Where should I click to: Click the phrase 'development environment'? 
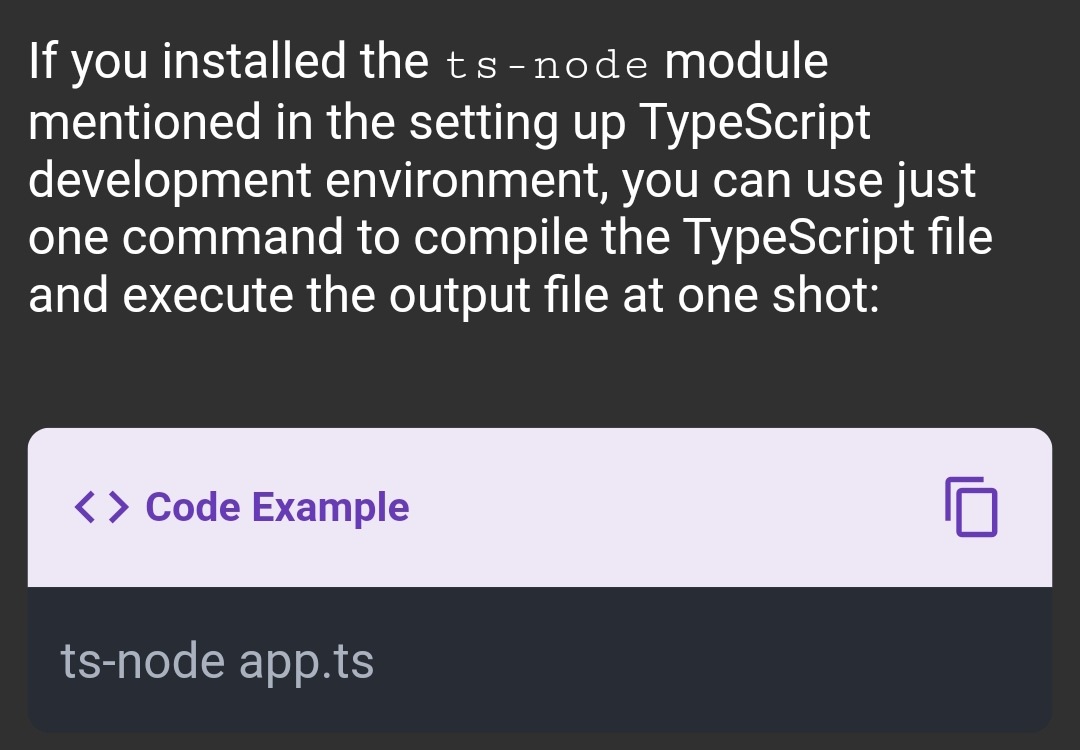click(x=318, y=182)
